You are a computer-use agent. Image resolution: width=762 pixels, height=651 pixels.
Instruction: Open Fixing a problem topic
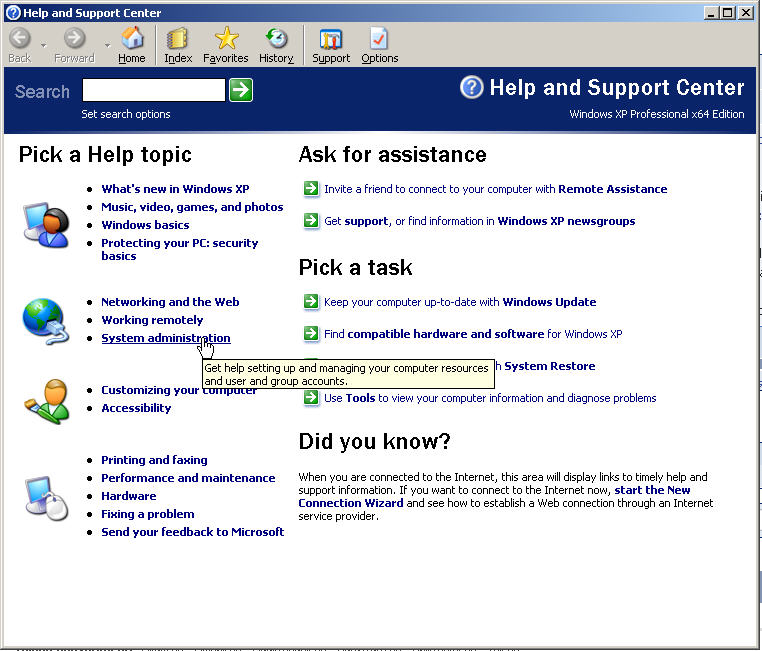pos(148,514)
